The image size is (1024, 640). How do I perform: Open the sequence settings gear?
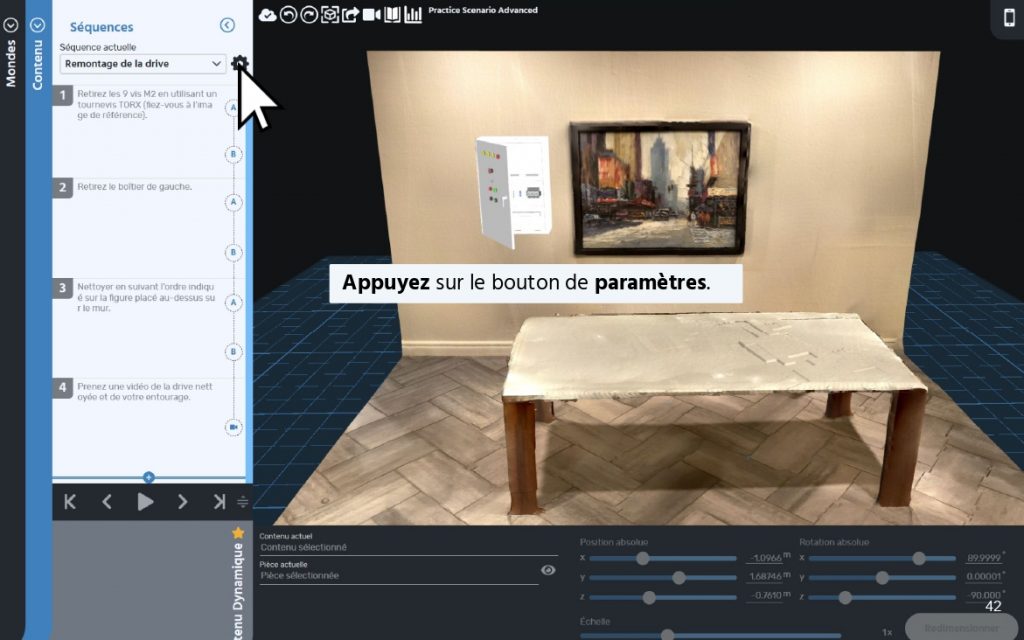coord(240,63)
